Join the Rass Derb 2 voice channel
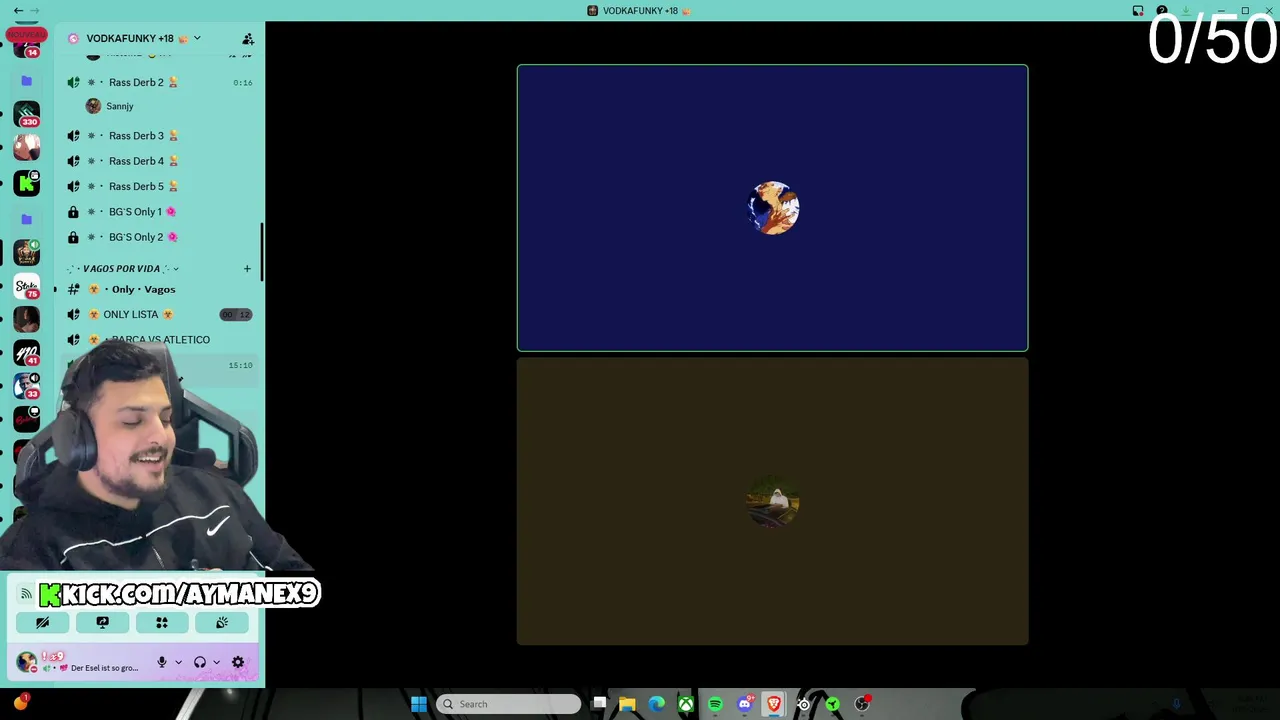The height and width of the screenshot is (720, 1280). [160, 82]
